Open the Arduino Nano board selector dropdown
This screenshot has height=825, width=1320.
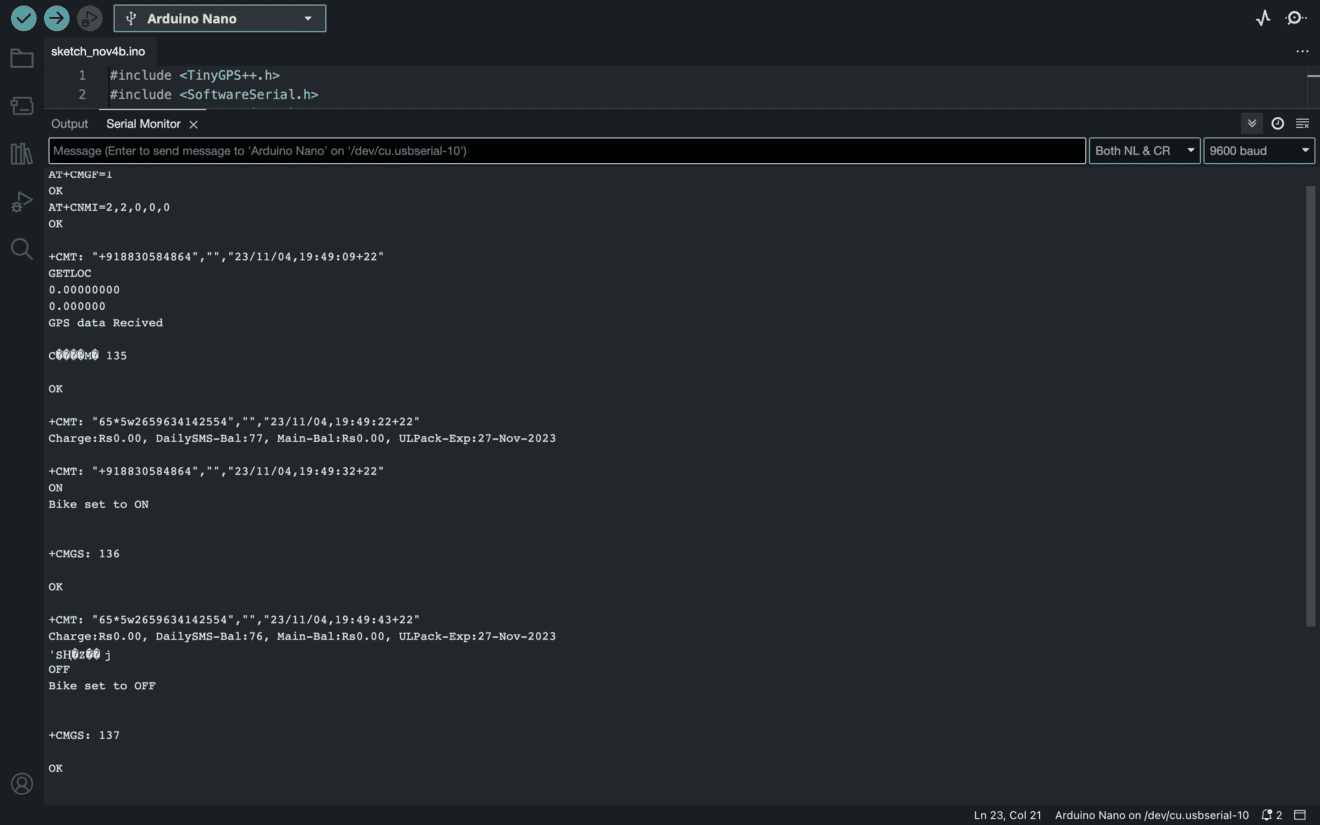pos(219,18)
